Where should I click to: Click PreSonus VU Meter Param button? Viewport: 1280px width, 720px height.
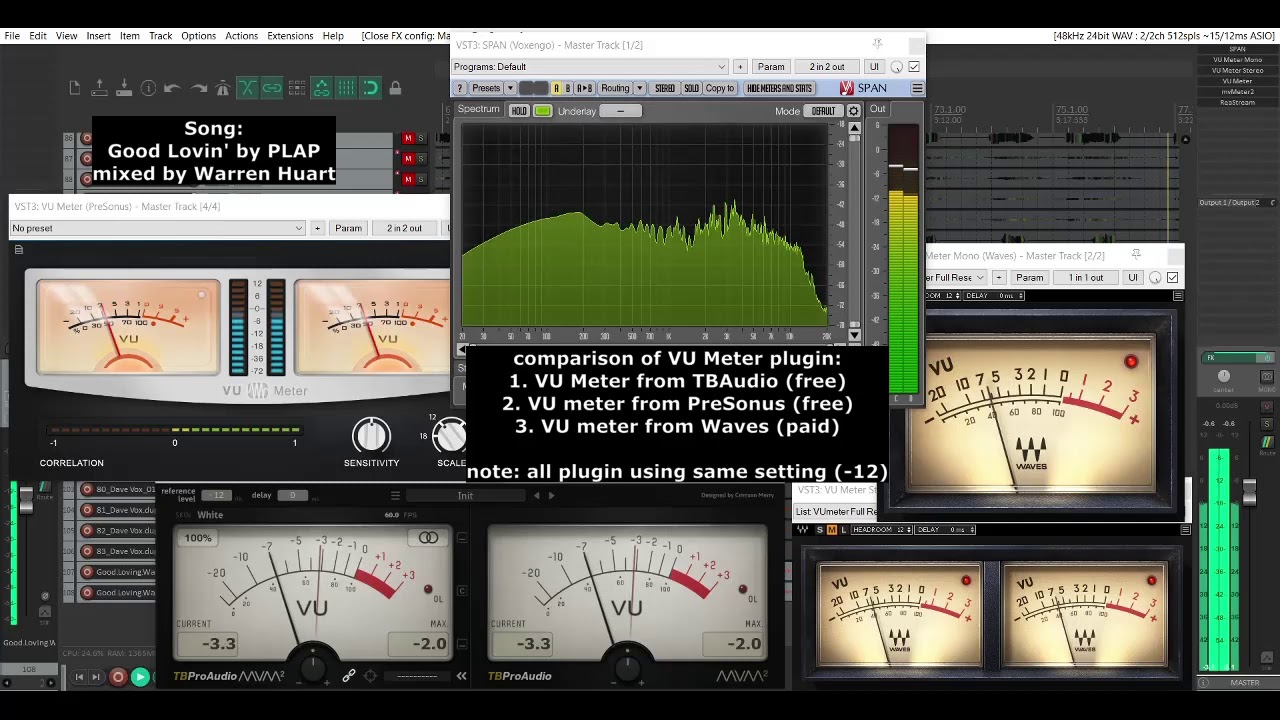tap(348, 228)
